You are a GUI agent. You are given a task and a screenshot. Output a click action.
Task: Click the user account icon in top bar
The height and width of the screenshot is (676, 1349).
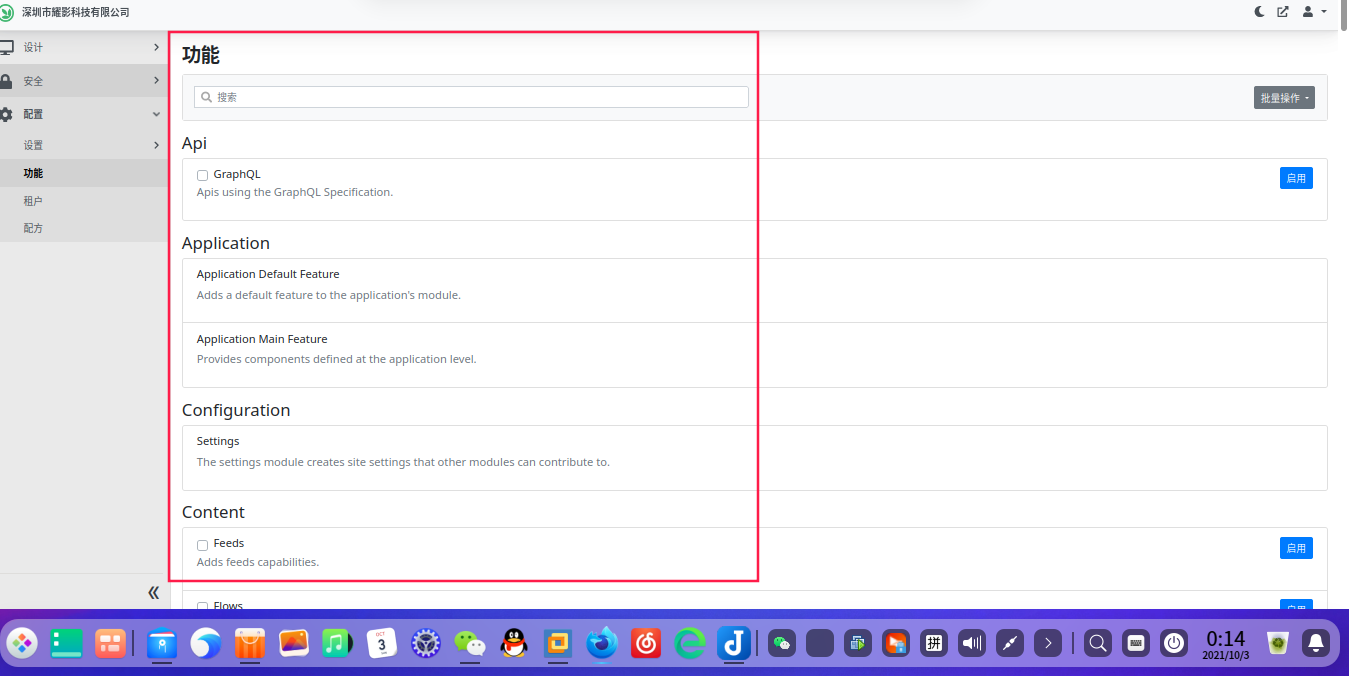point(1305,12)
